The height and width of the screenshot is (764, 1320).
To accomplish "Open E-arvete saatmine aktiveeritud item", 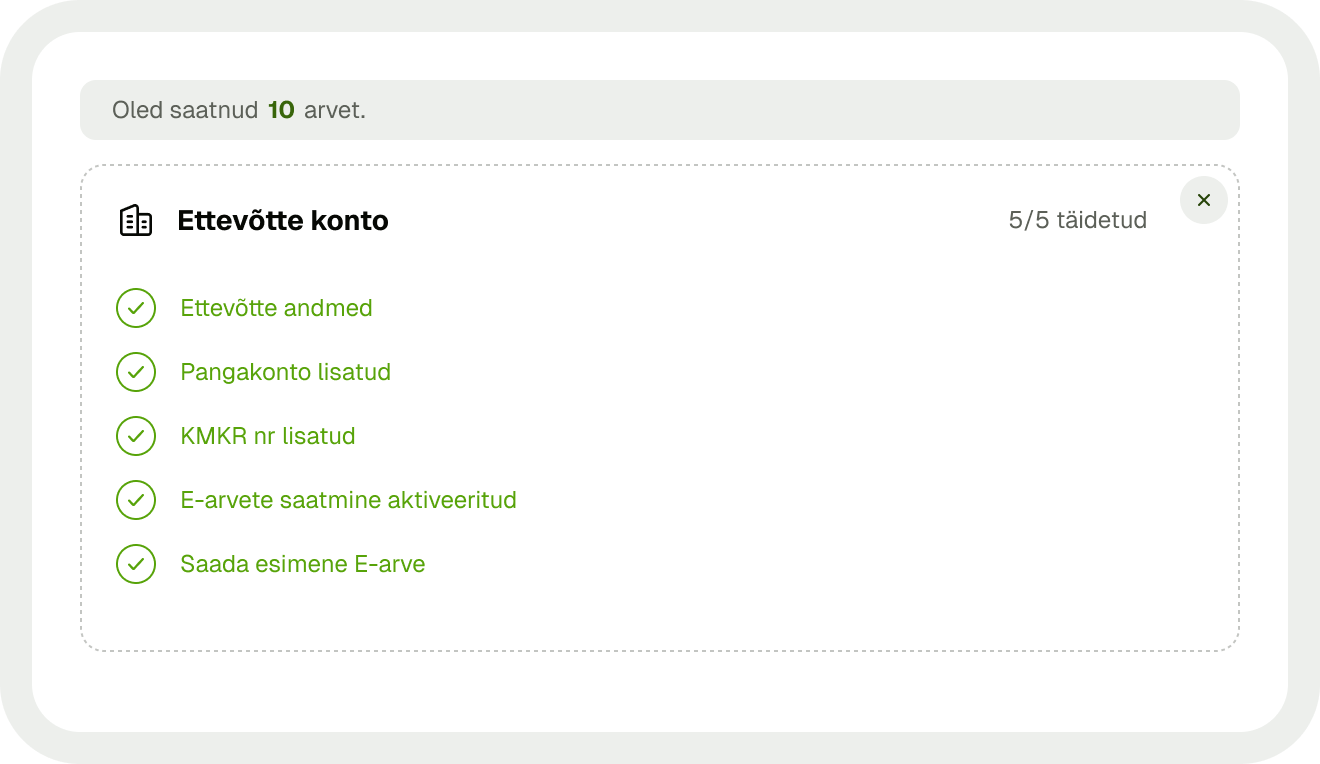I will point(348,500).
